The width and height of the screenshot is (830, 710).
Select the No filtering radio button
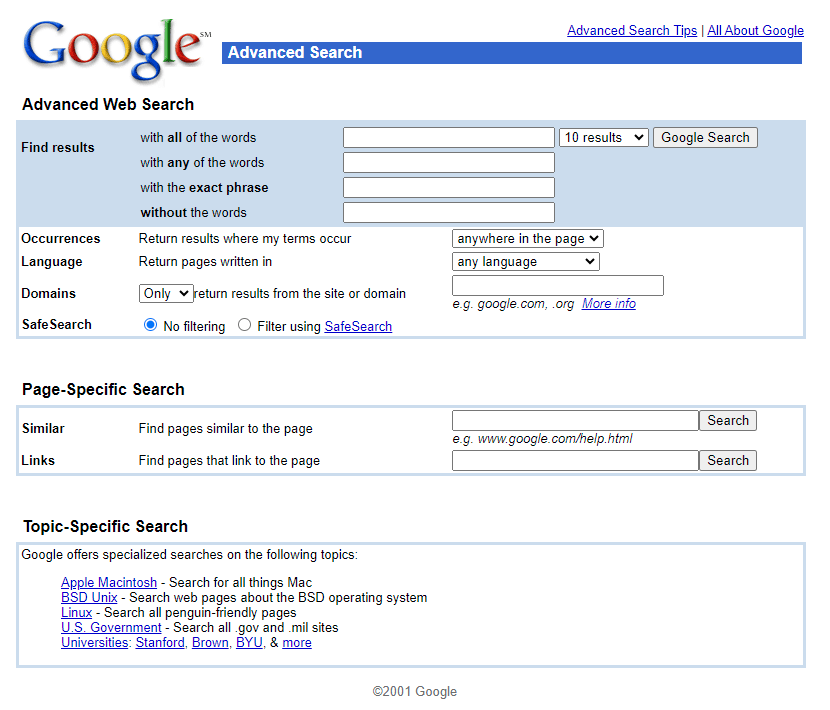[x=150, y=325]
